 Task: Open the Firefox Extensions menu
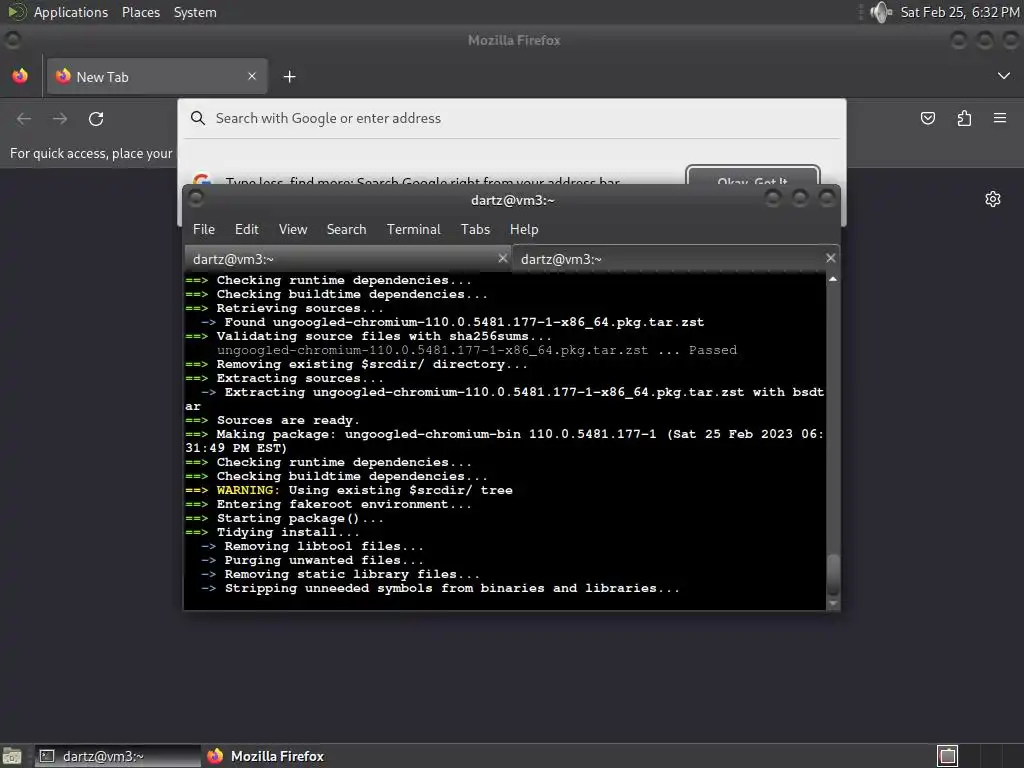pos(964,118)
